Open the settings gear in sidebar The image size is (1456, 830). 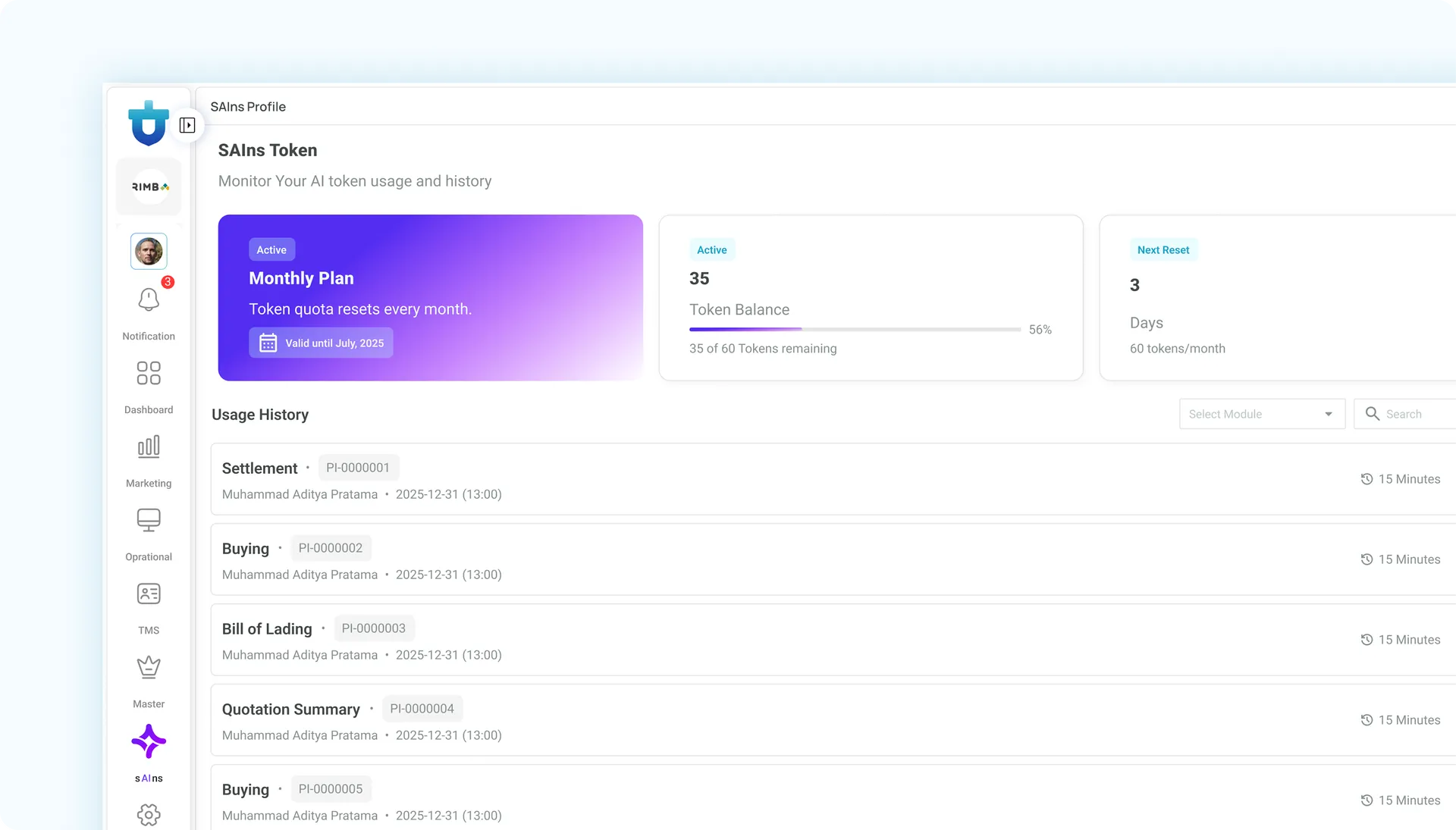(149, 815)
